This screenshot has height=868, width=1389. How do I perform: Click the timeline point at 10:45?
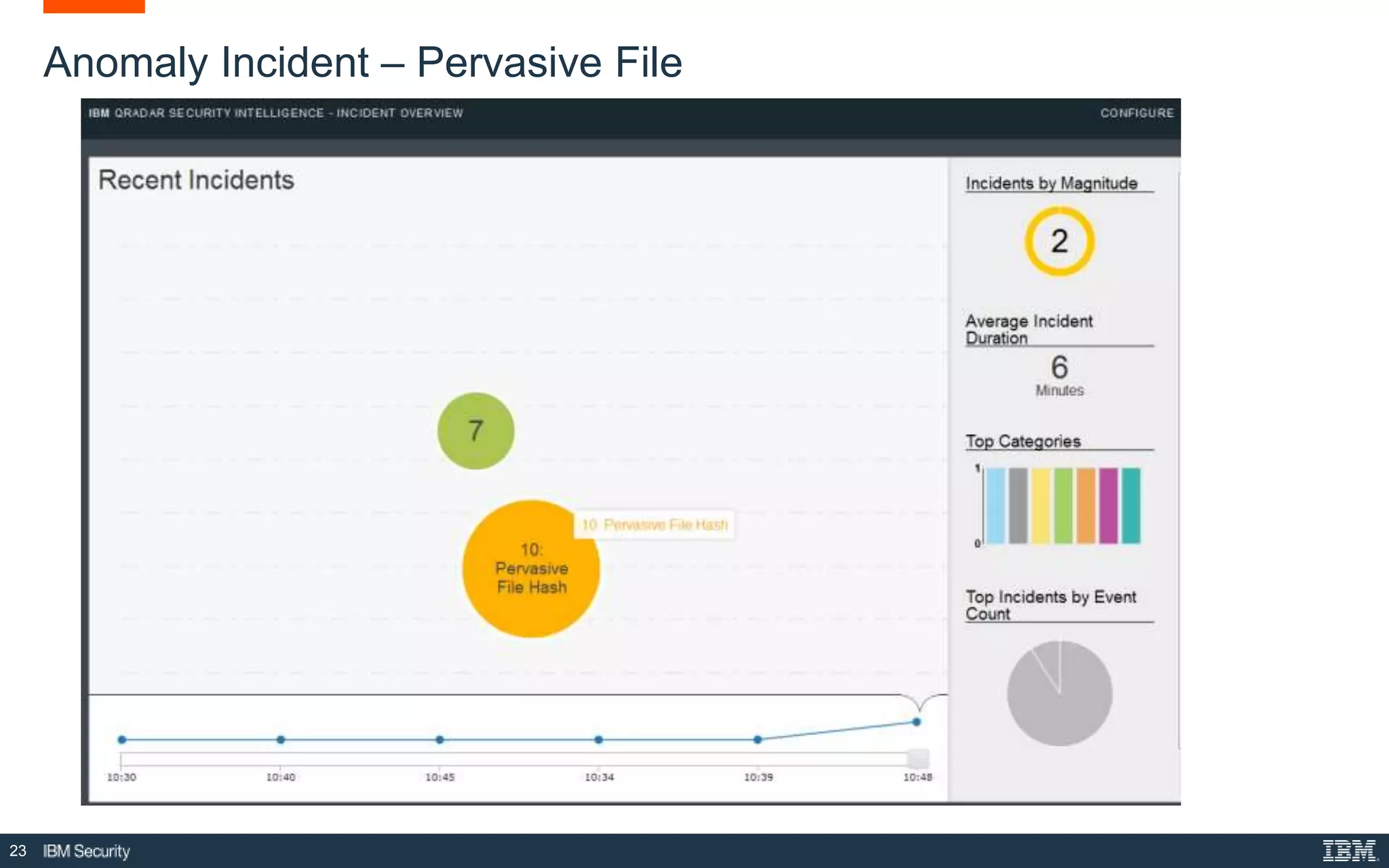[x=439, y=740]
